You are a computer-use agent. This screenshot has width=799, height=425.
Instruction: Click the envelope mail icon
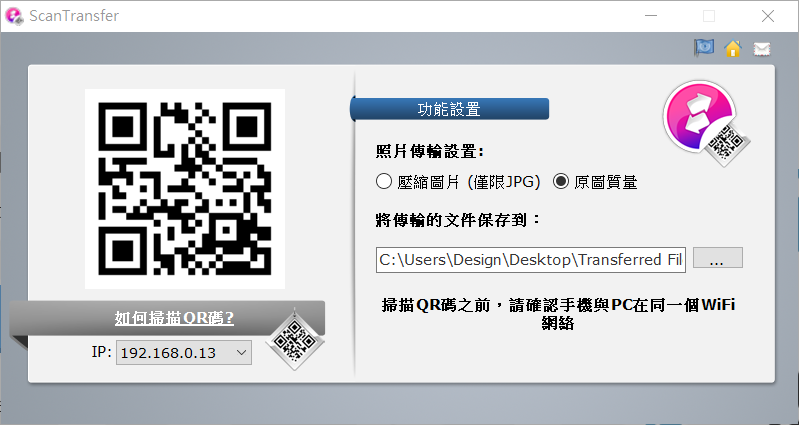coord(762,49)
